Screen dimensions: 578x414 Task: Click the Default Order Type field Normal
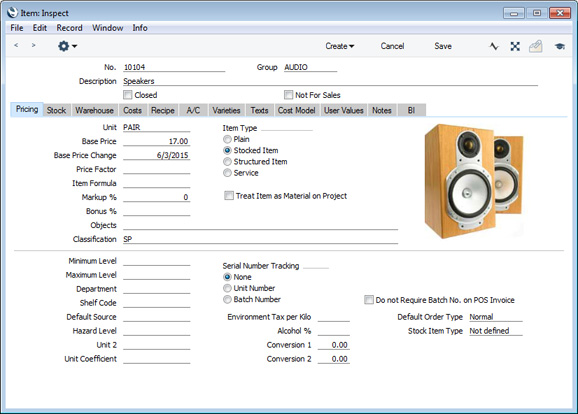496,317
